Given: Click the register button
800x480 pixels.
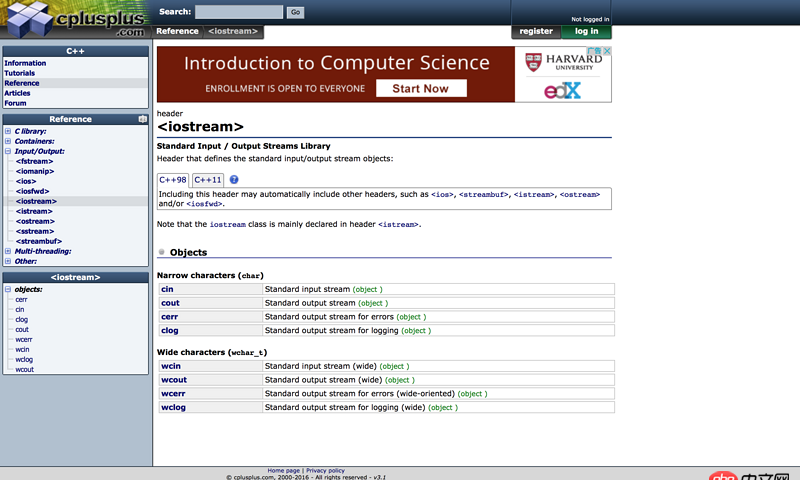Looking at the screenshot, I should pyautogui.click(x=536, y=32).
